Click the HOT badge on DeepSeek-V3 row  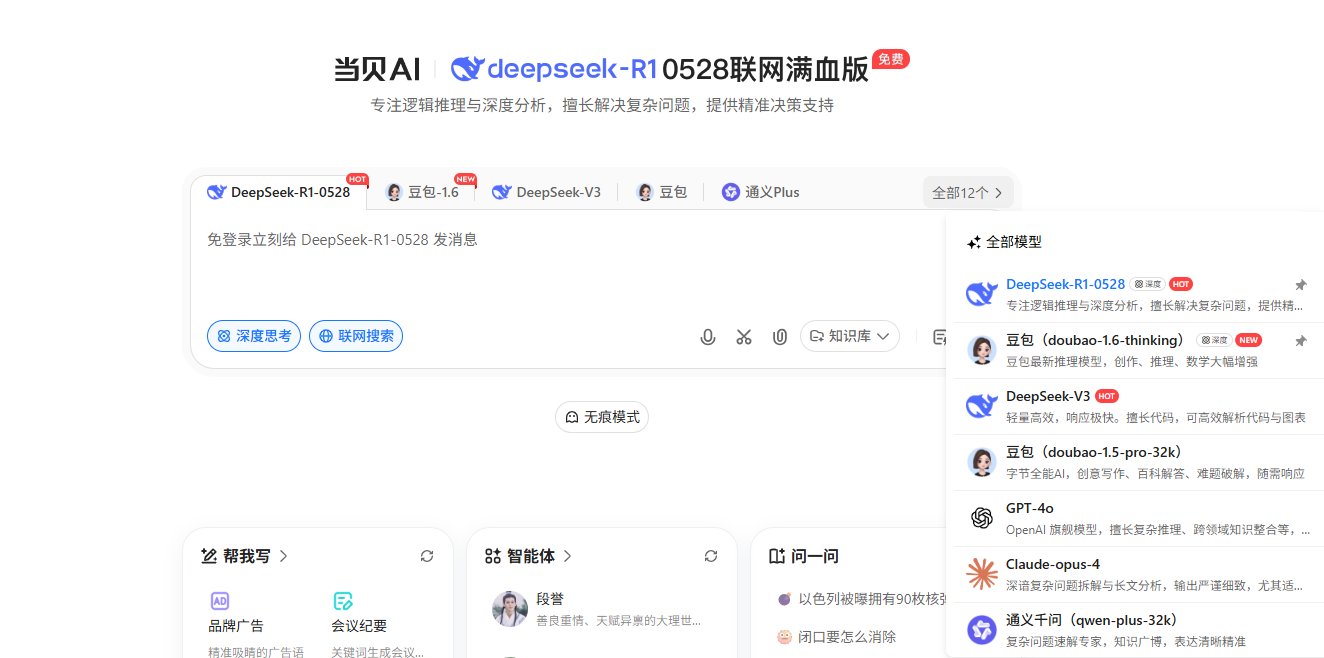[1106, 396]
